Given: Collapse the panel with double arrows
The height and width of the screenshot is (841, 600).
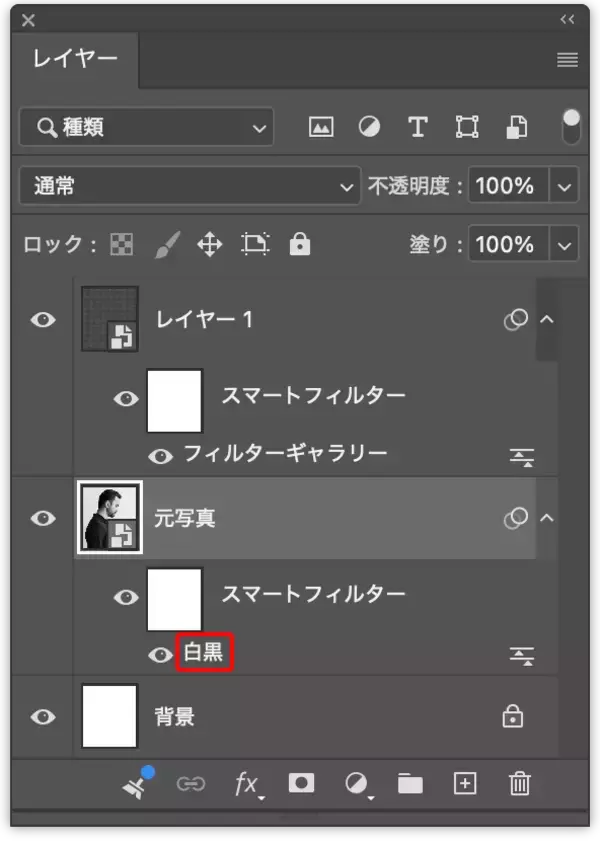Looking at the screenshot, I should coord(567,20).
